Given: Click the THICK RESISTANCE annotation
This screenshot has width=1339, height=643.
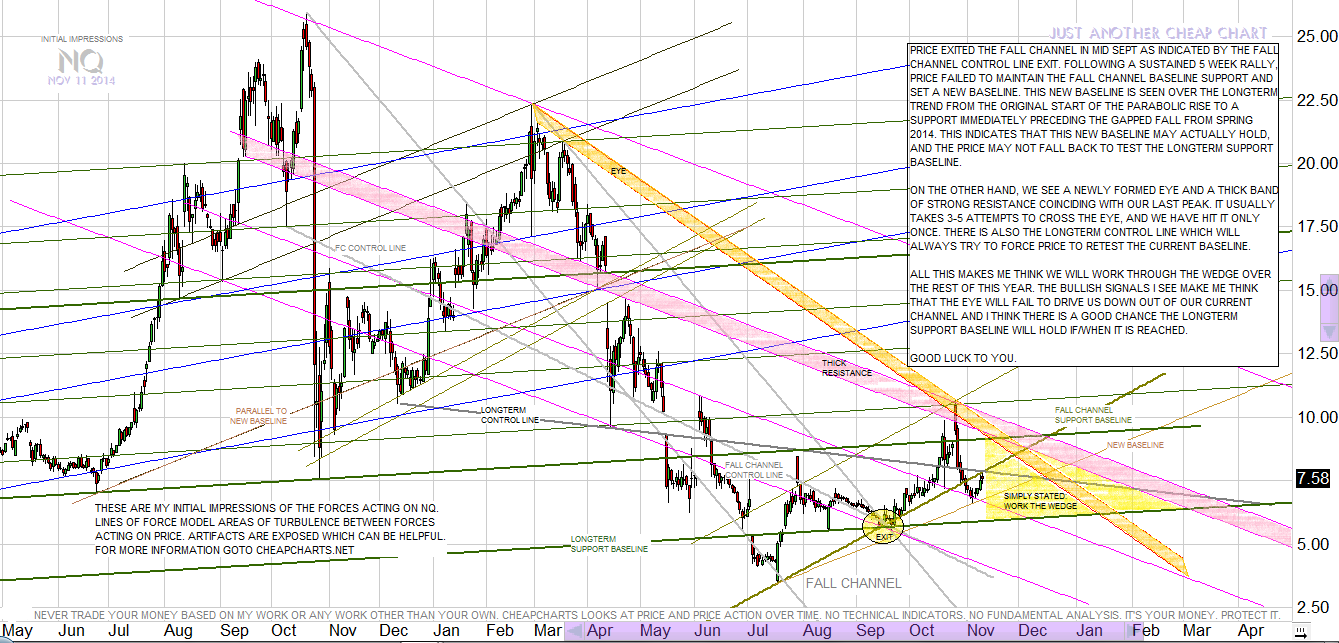Looking at the screenshot, I should [x=846, y=367].
